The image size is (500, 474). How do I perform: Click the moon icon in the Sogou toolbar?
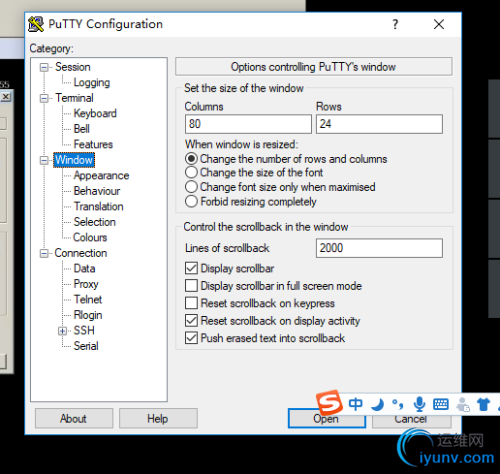tap(378, 405)
